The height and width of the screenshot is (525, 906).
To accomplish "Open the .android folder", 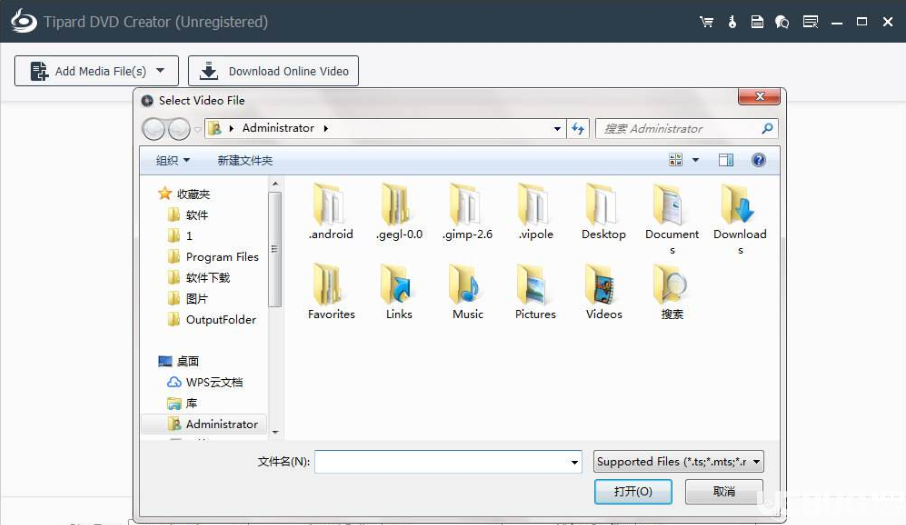I will pos(331,211).
